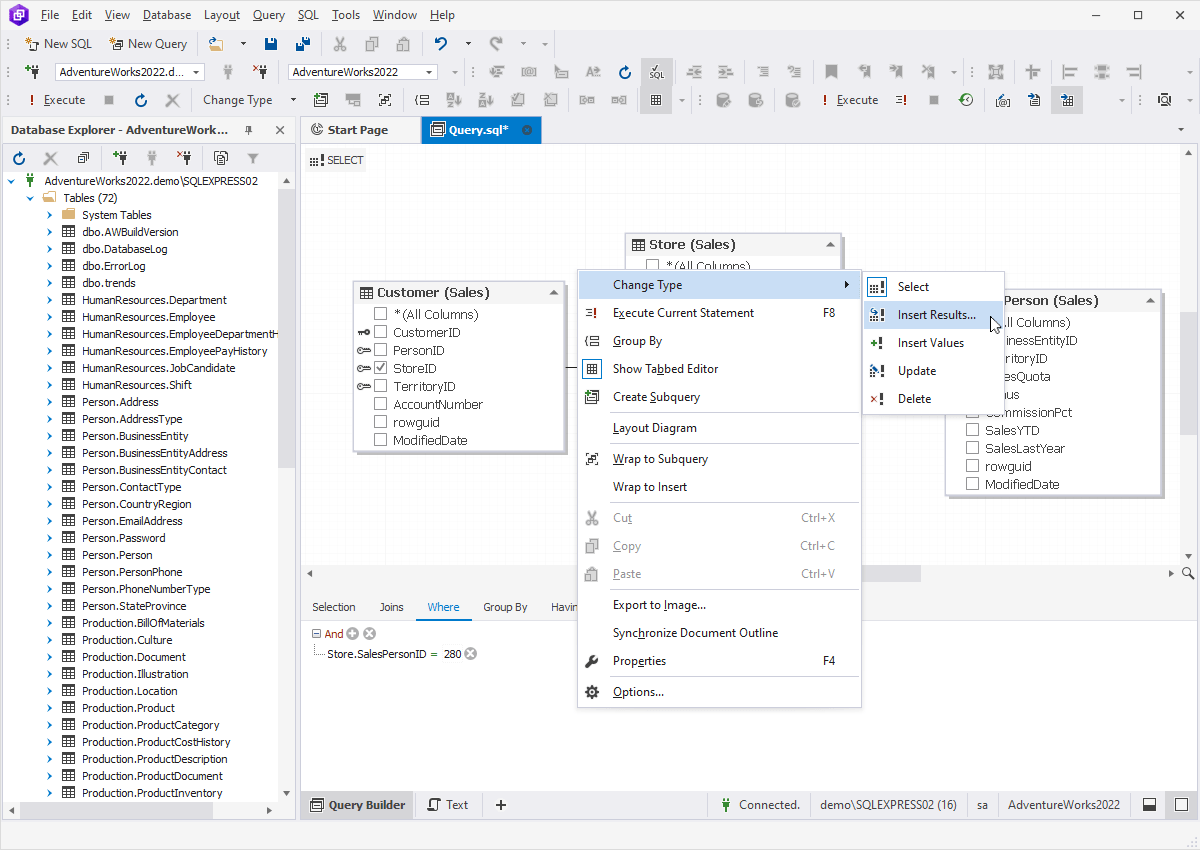Image resolution: width=1200 pixels, height=850 pixels.
Task: Toggle the SQL syntax check icon
Action: (x=656, y=72)
